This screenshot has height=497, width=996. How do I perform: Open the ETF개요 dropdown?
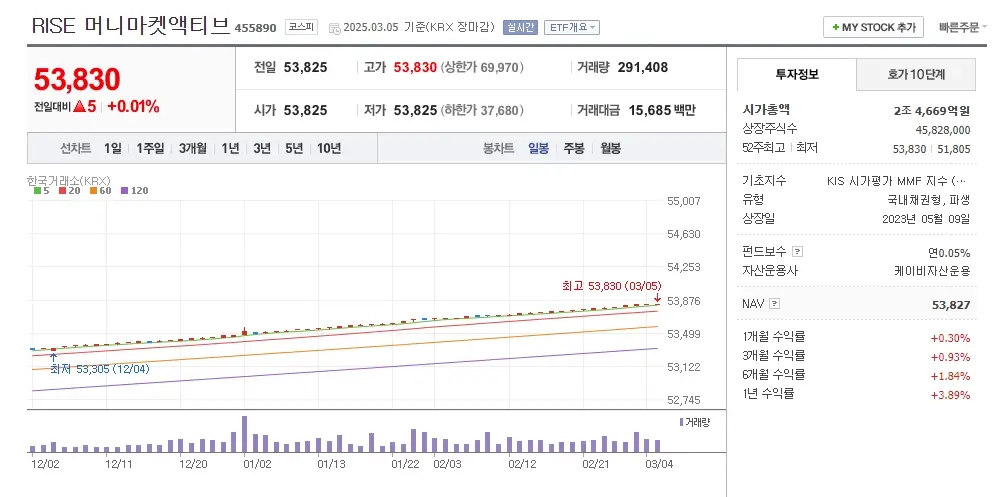pyautogui.click(x=572, y=28)
